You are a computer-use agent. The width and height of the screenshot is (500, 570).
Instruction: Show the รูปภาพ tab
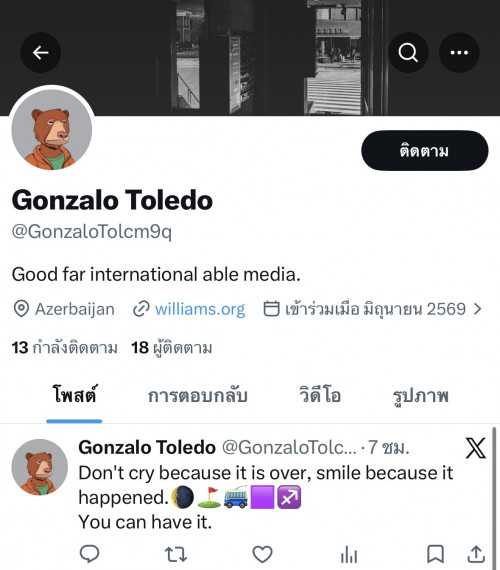421,396
